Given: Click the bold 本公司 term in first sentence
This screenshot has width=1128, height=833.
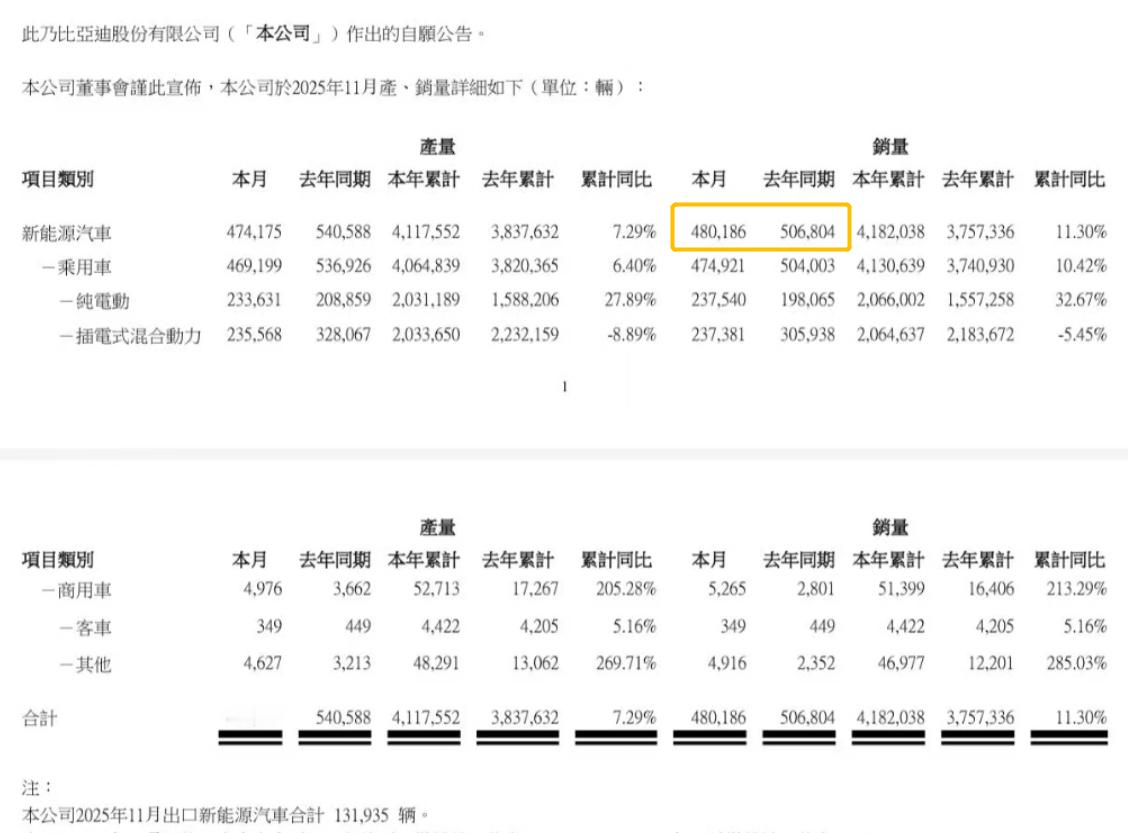Looking at the screenshot, I should pos(283,33).
